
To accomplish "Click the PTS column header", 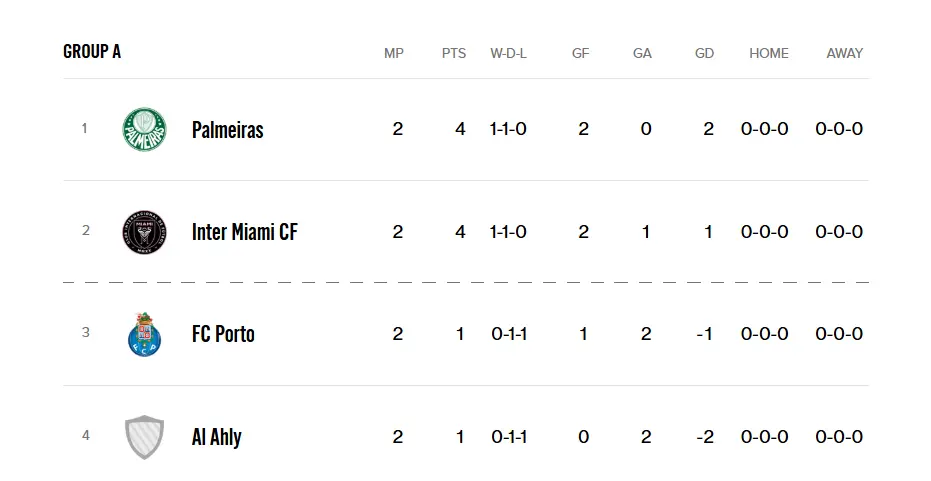I will tap(454, 53).
